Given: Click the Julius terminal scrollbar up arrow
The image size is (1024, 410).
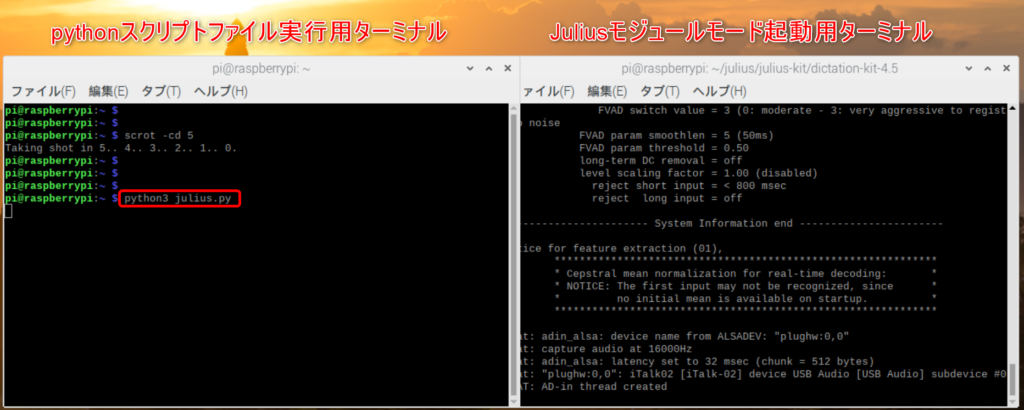Looking at the screenshot, I should [1013, 108].
